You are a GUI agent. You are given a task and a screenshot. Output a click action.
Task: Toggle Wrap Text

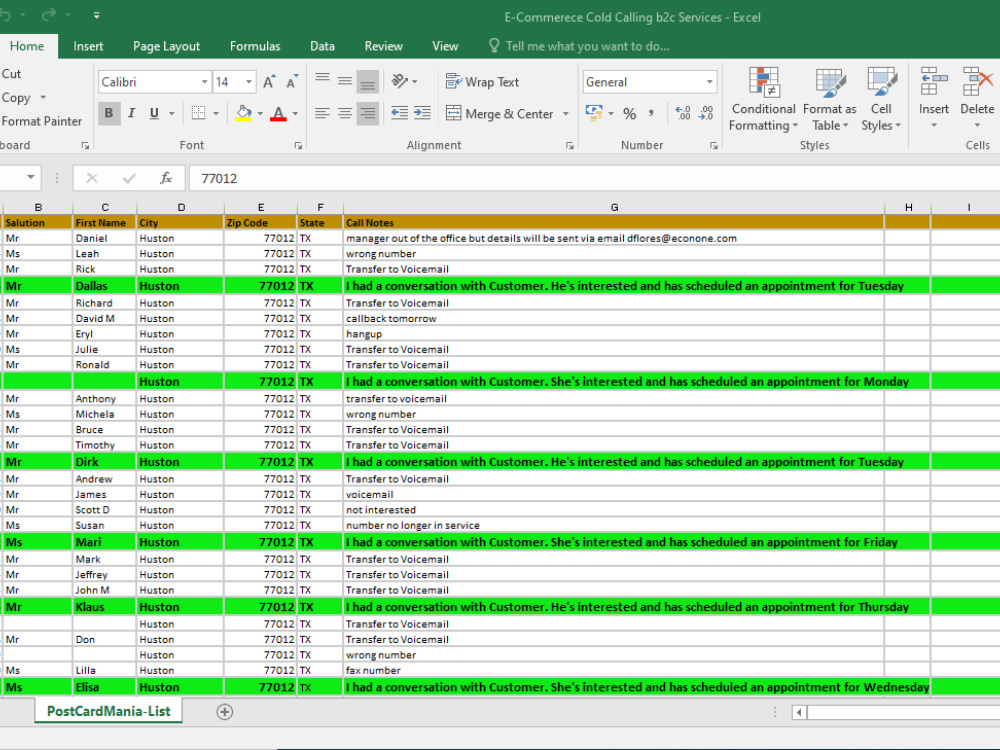click(483, 82)
